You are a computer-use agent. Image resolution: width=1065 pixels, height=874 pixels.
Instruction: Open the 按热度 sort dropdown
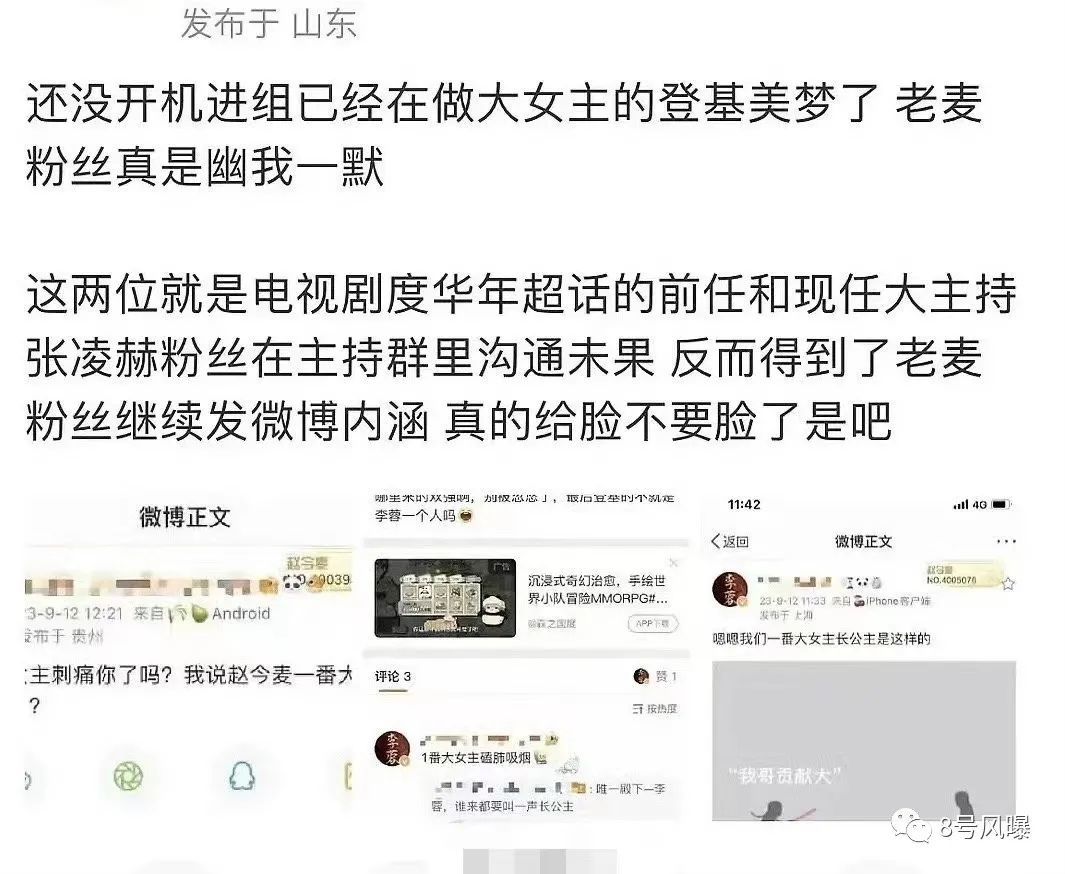pos(655,708)
